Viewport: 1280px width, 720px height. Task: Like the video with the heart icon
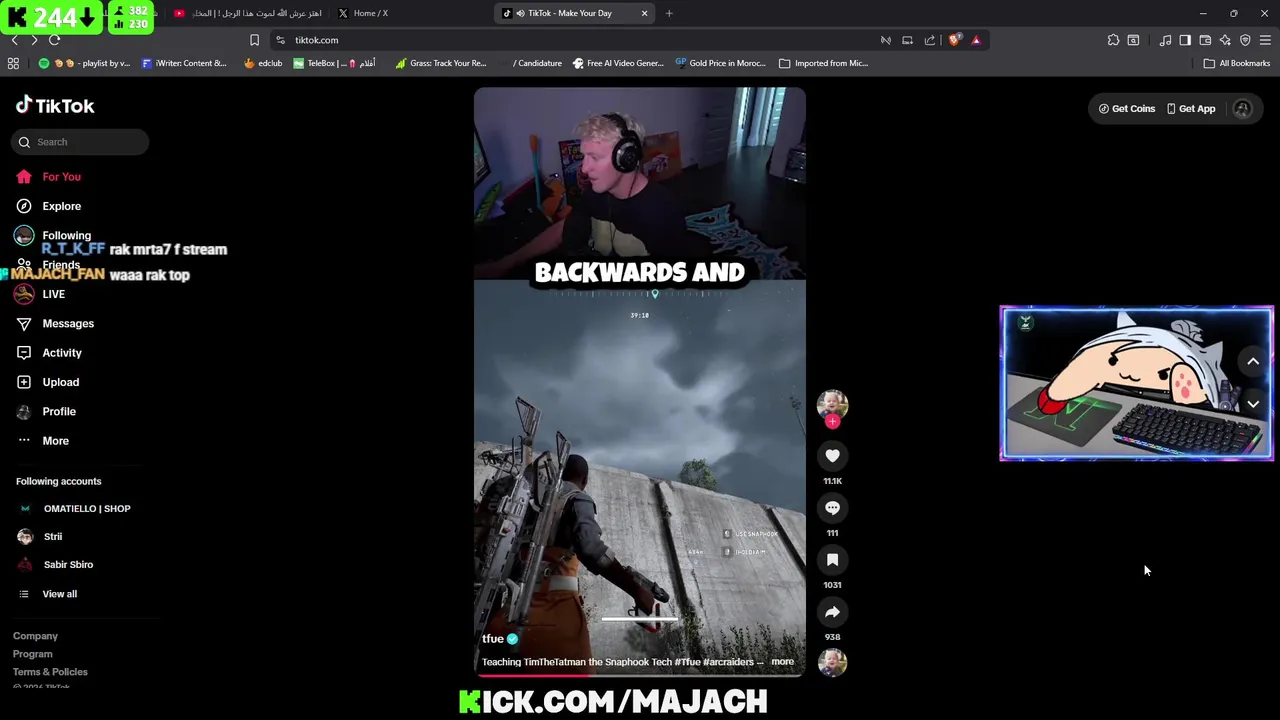pos(832,456)
